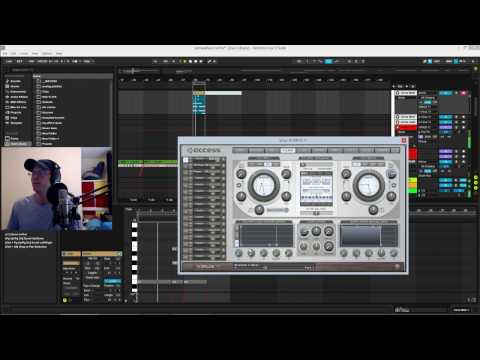
Task: Click the green play button in the transport
Action: pos(185,61)
